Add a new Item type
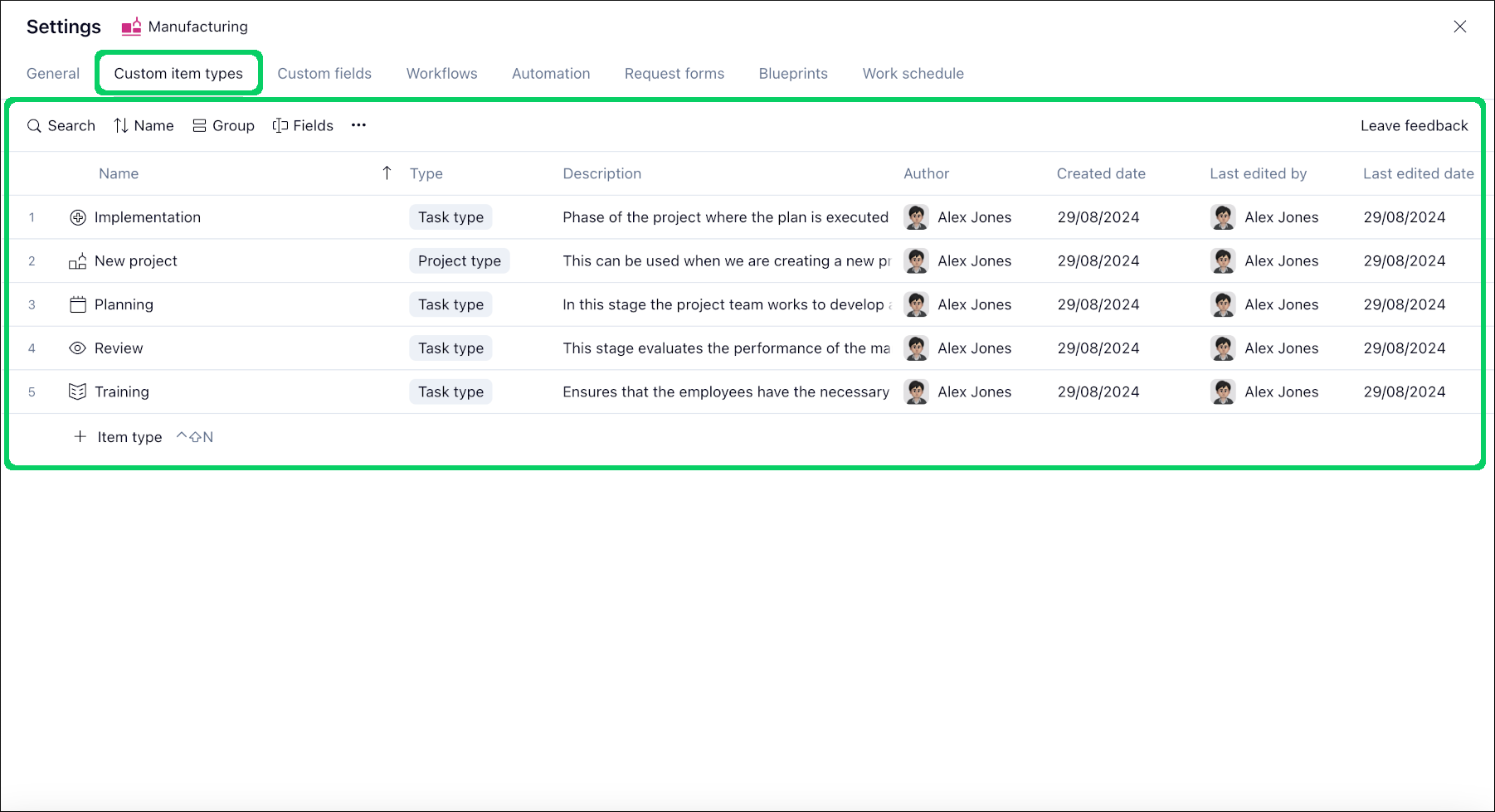Image resolution: width=1495 pixels, height=812 pixels. click(x=118, y=437)
